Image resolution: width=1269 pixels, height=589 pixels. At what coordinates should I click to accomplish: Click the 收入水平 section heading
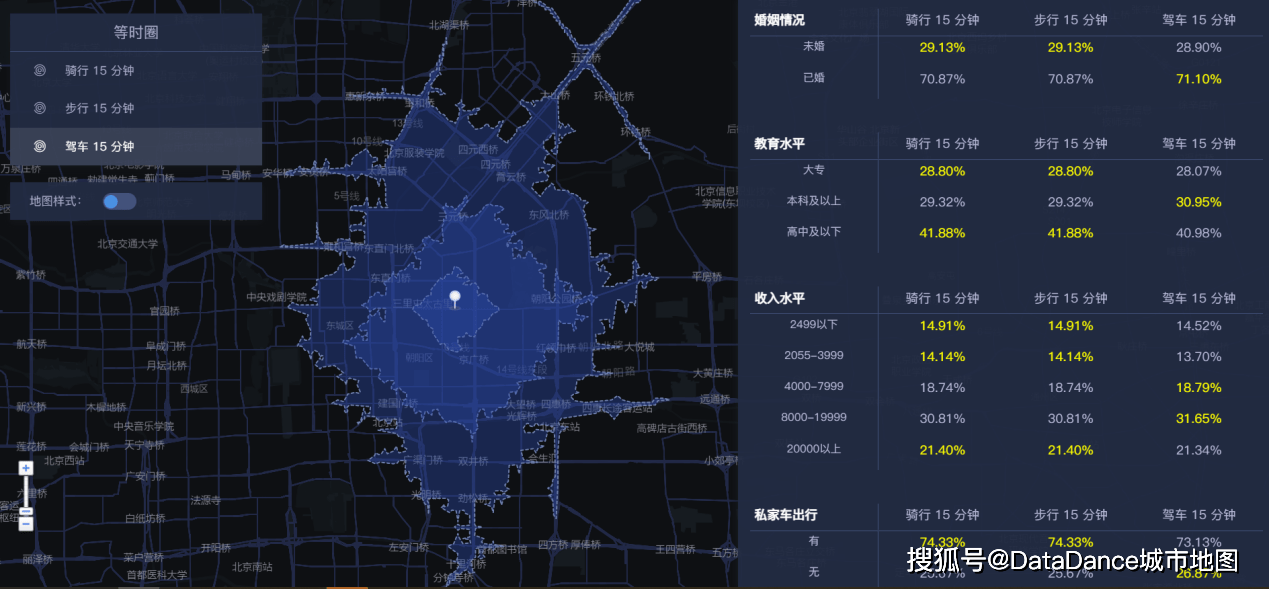click(x=779, y=298)
